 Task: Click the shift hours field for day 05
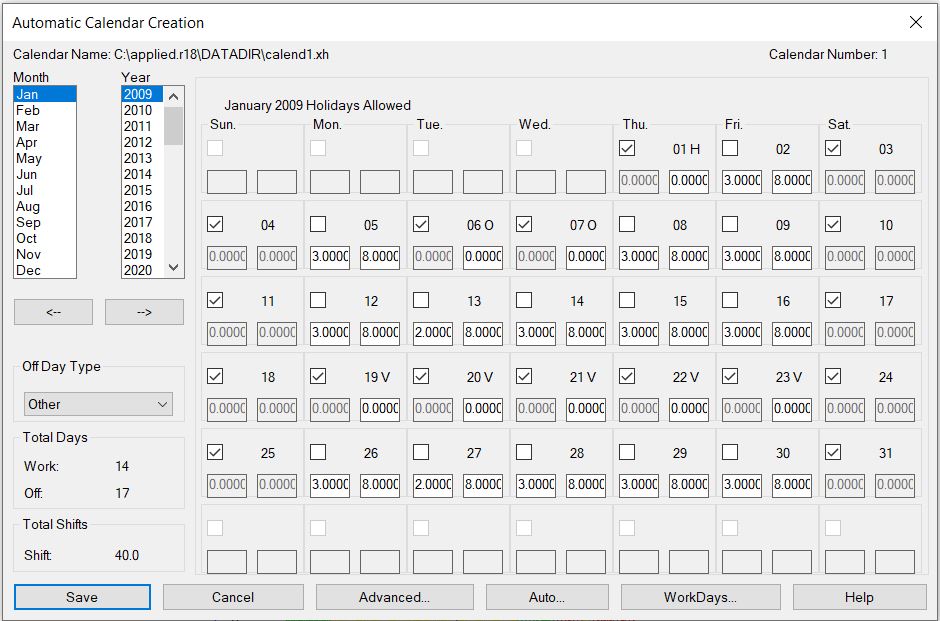click(380, 256)
